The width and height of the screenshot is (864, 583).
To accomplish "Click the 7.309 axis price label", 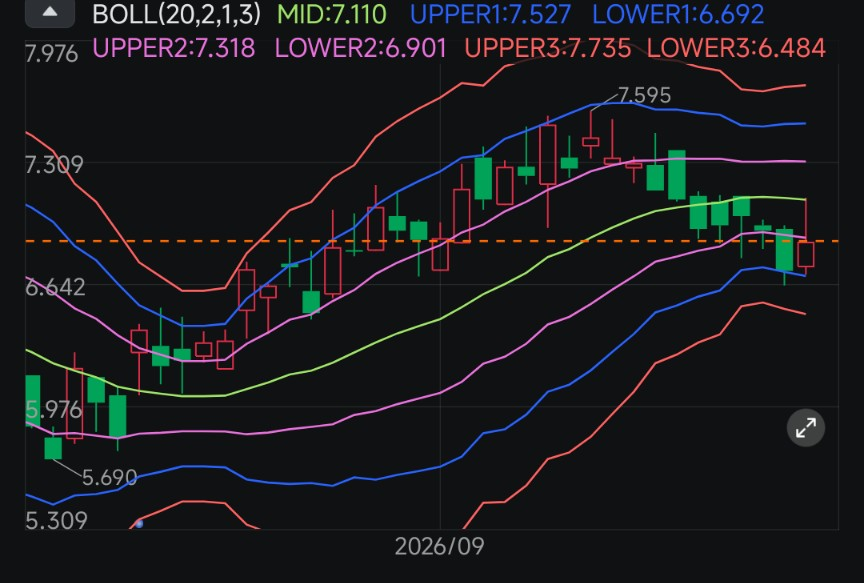I will [54, 164].
